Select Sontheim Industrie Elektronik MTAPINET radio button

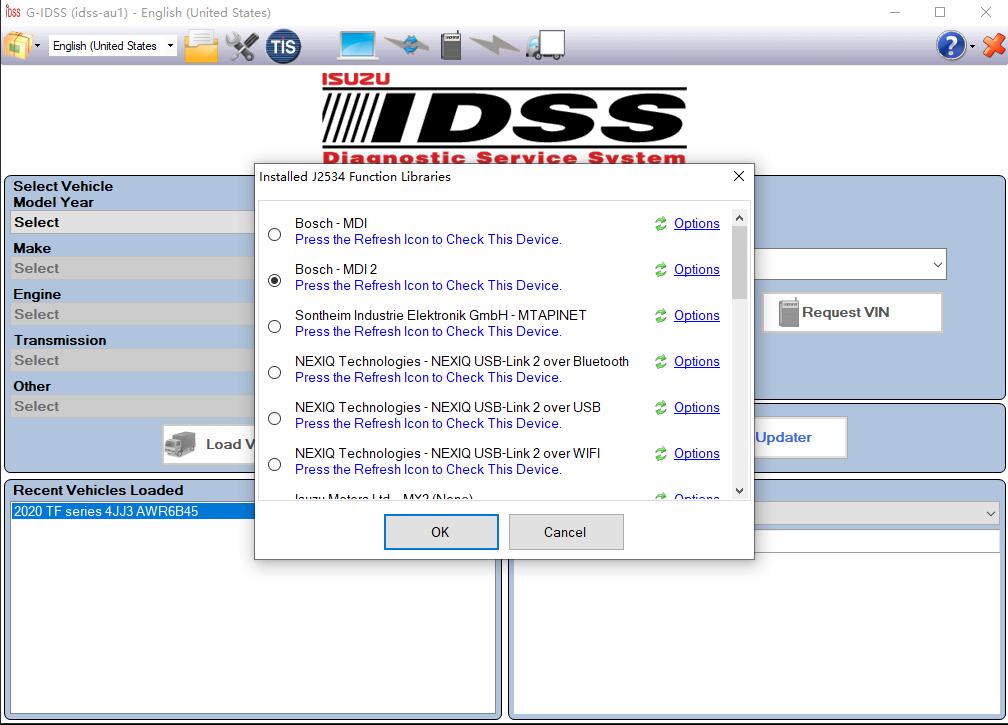click(274, 327)
